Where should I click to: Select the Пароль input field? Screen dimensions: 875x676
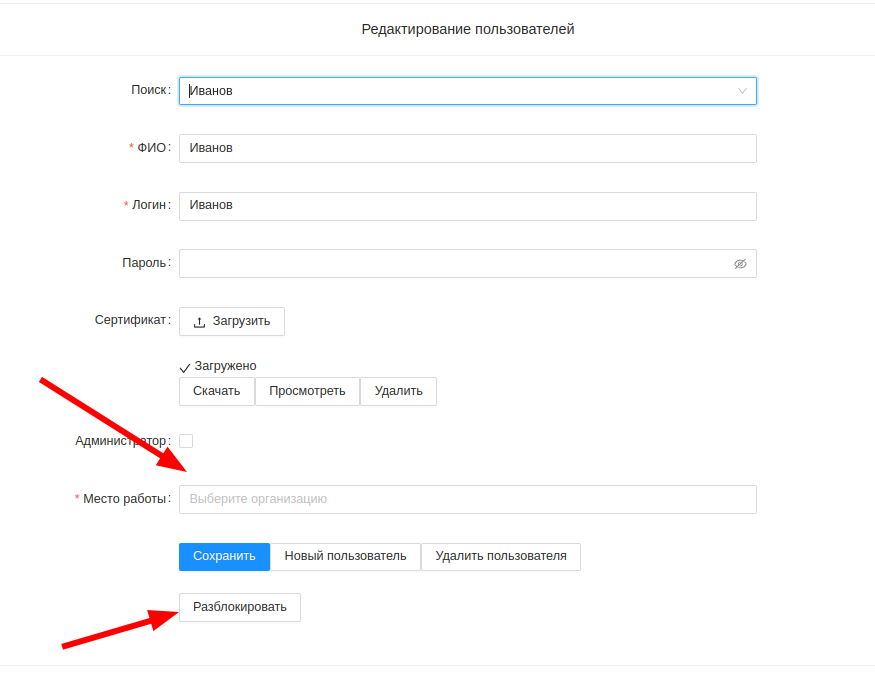point(455,264)
